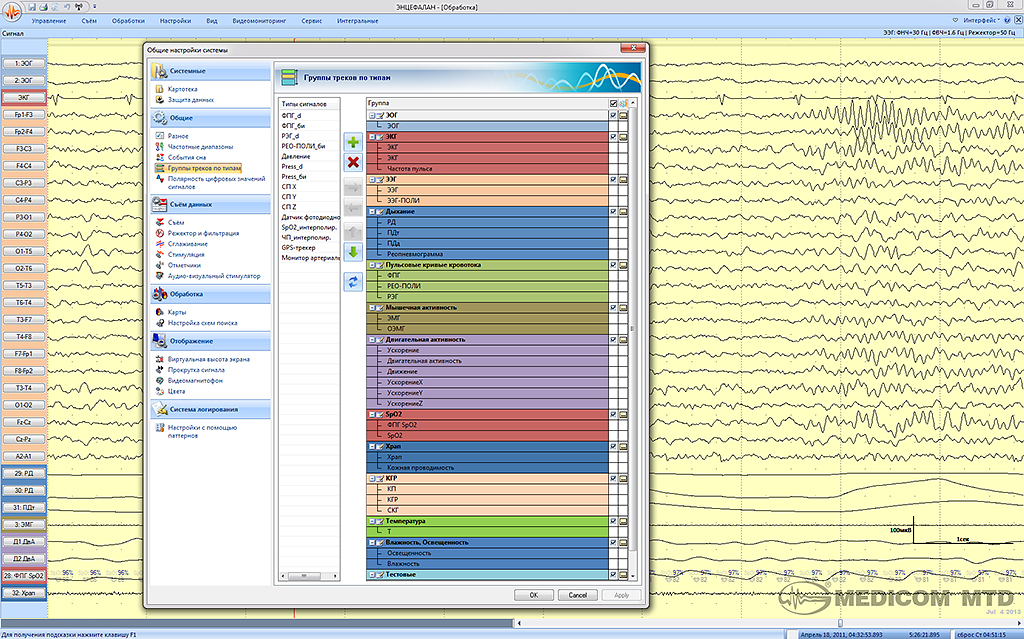Collapse the ЭОГ group tree node
The width and height of the screenshot is (1024, 639).
(372, 115)
